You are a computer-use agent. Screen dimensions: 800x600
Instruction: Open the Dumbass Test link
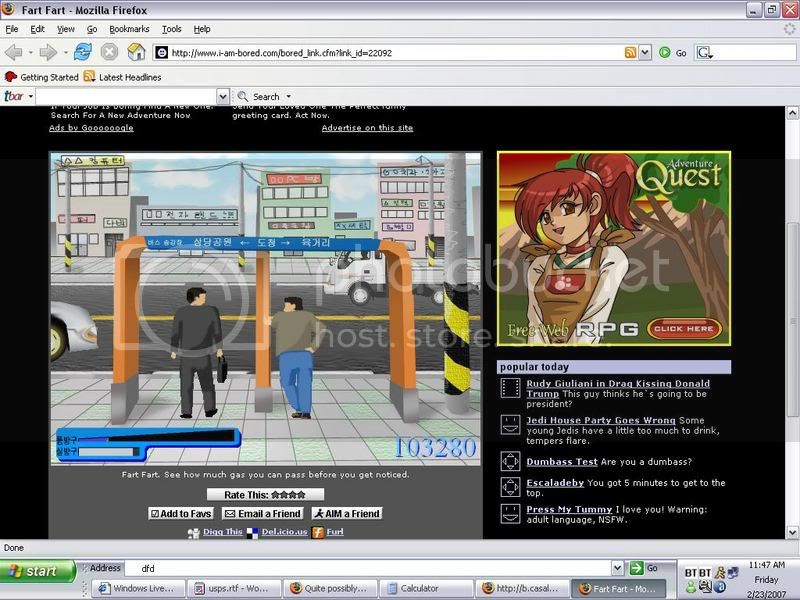[562, 462]
